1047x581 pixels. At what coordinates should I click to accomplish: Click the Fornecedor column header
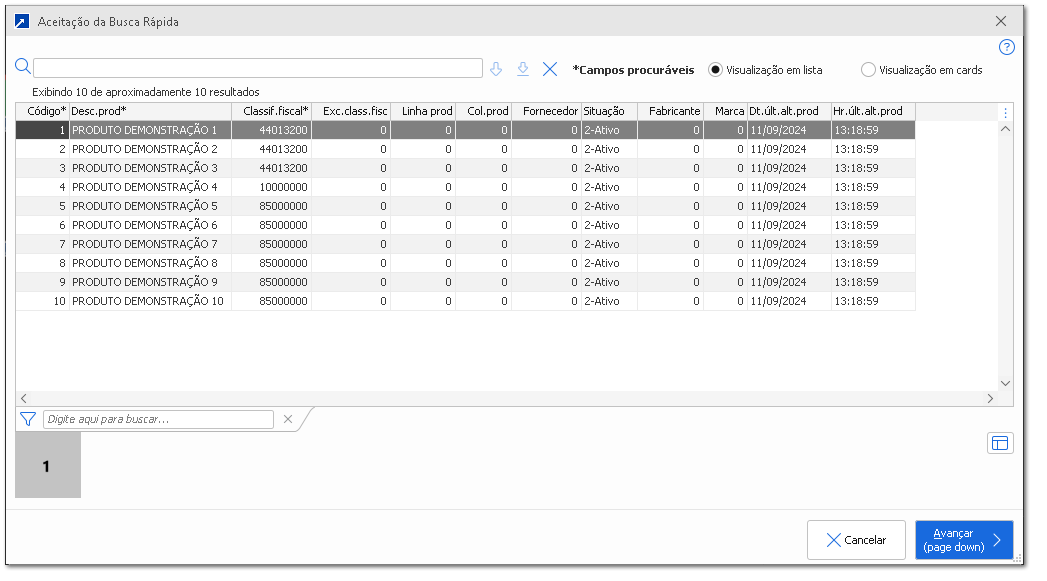pos(547,112)
